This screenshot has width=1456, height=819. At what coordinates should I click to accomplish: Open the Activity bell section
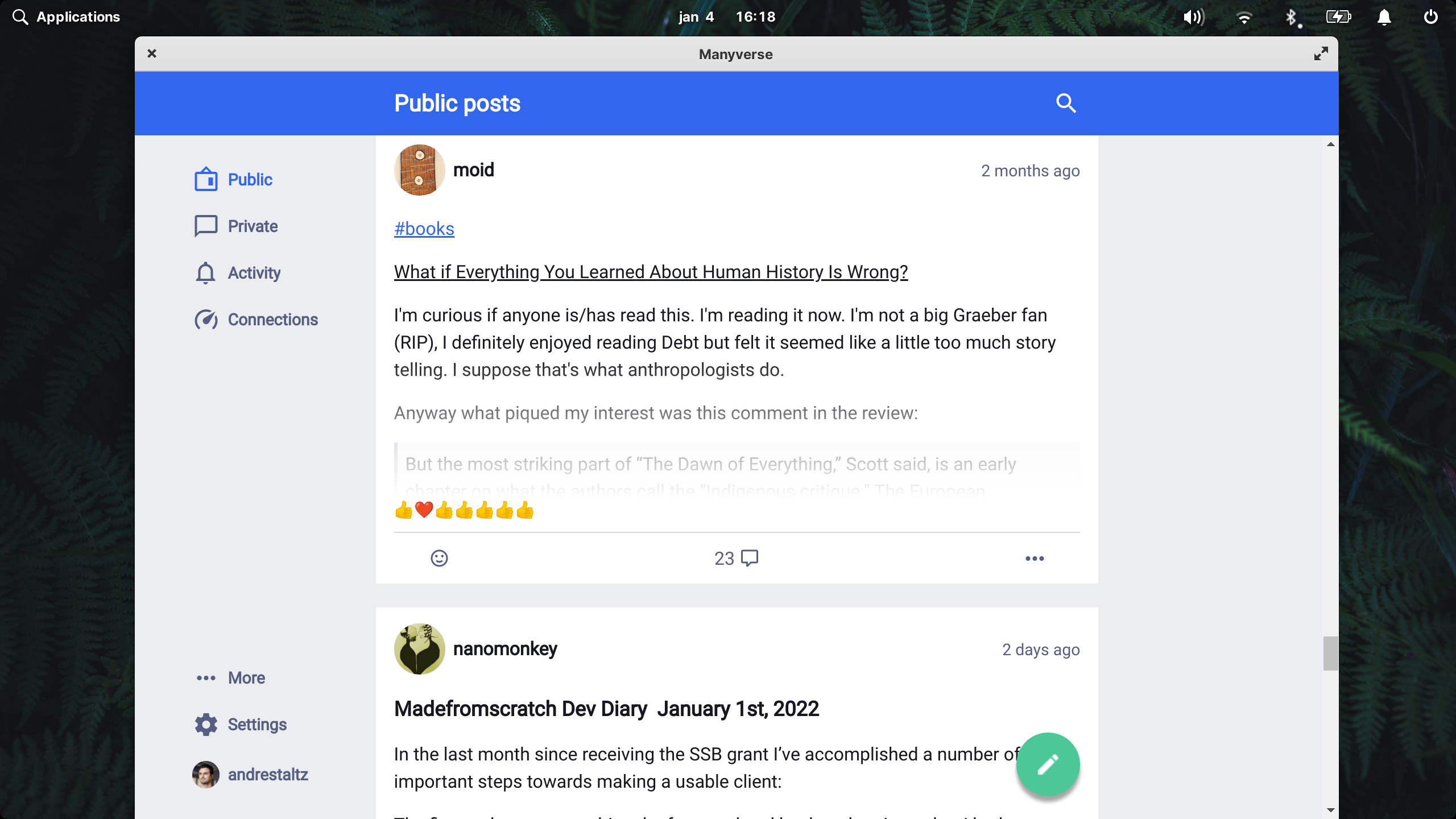(x=237, y=272)
